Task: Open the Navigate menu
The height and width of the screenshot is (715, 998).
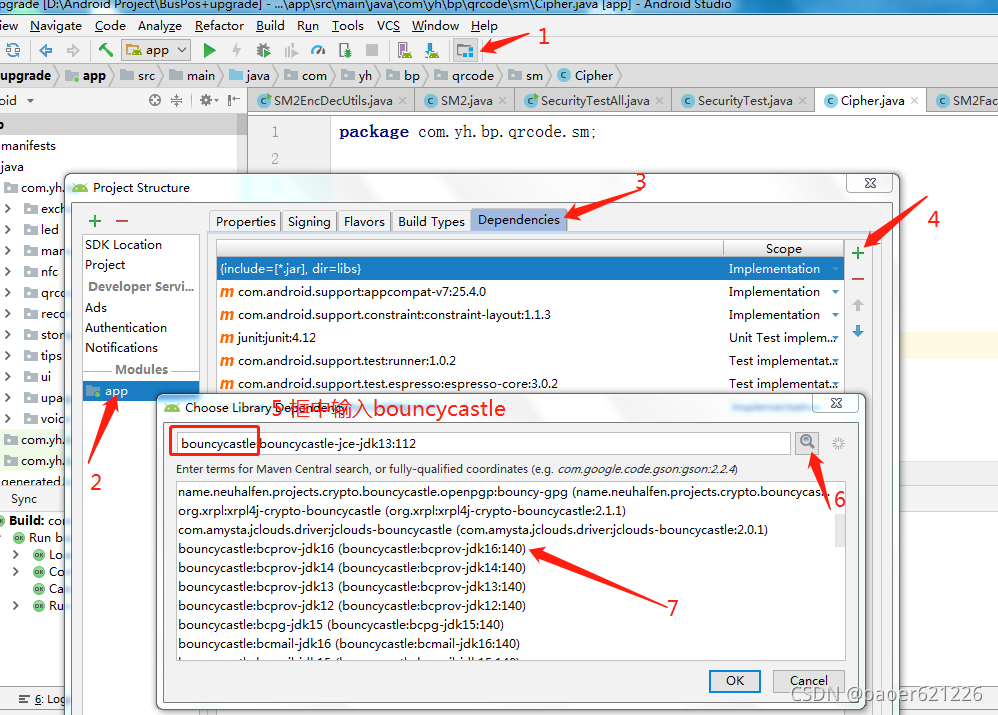Action: coord(56,25)
